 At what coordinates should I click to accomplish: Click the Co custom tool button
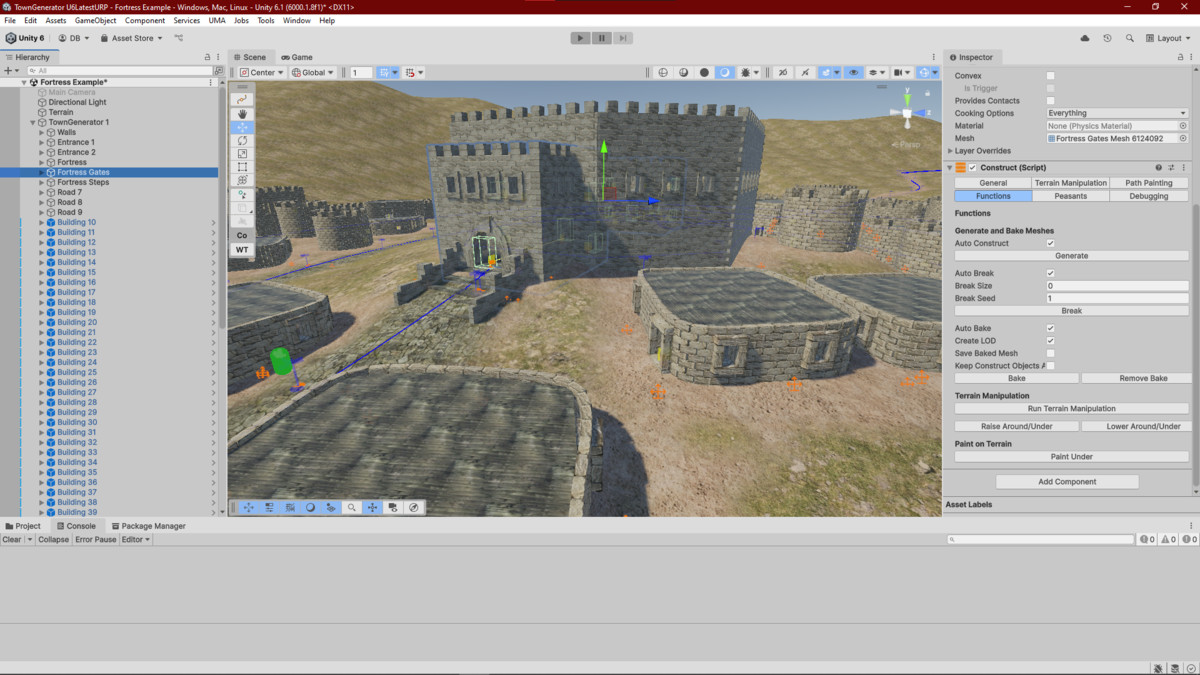[242, 235]
